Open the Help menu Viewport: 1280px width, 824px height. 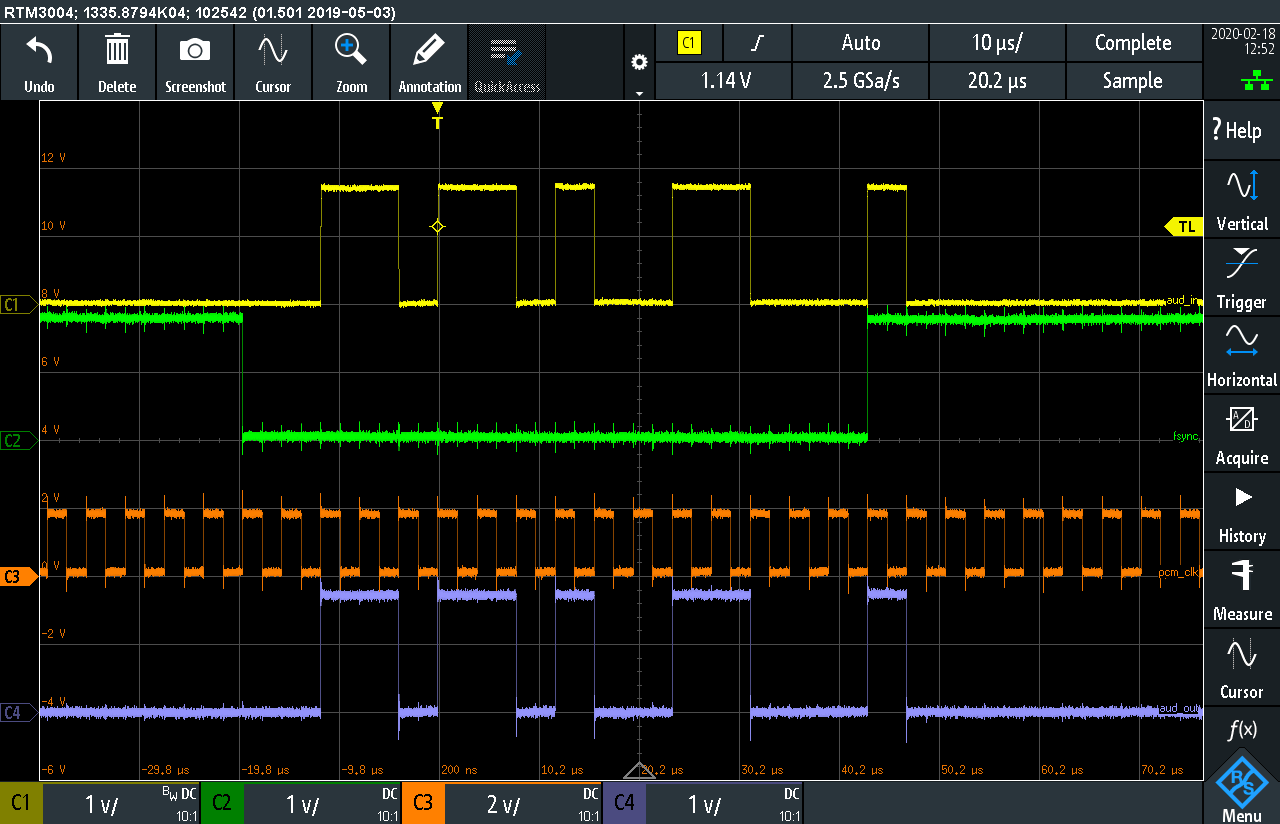[1241, 130]
